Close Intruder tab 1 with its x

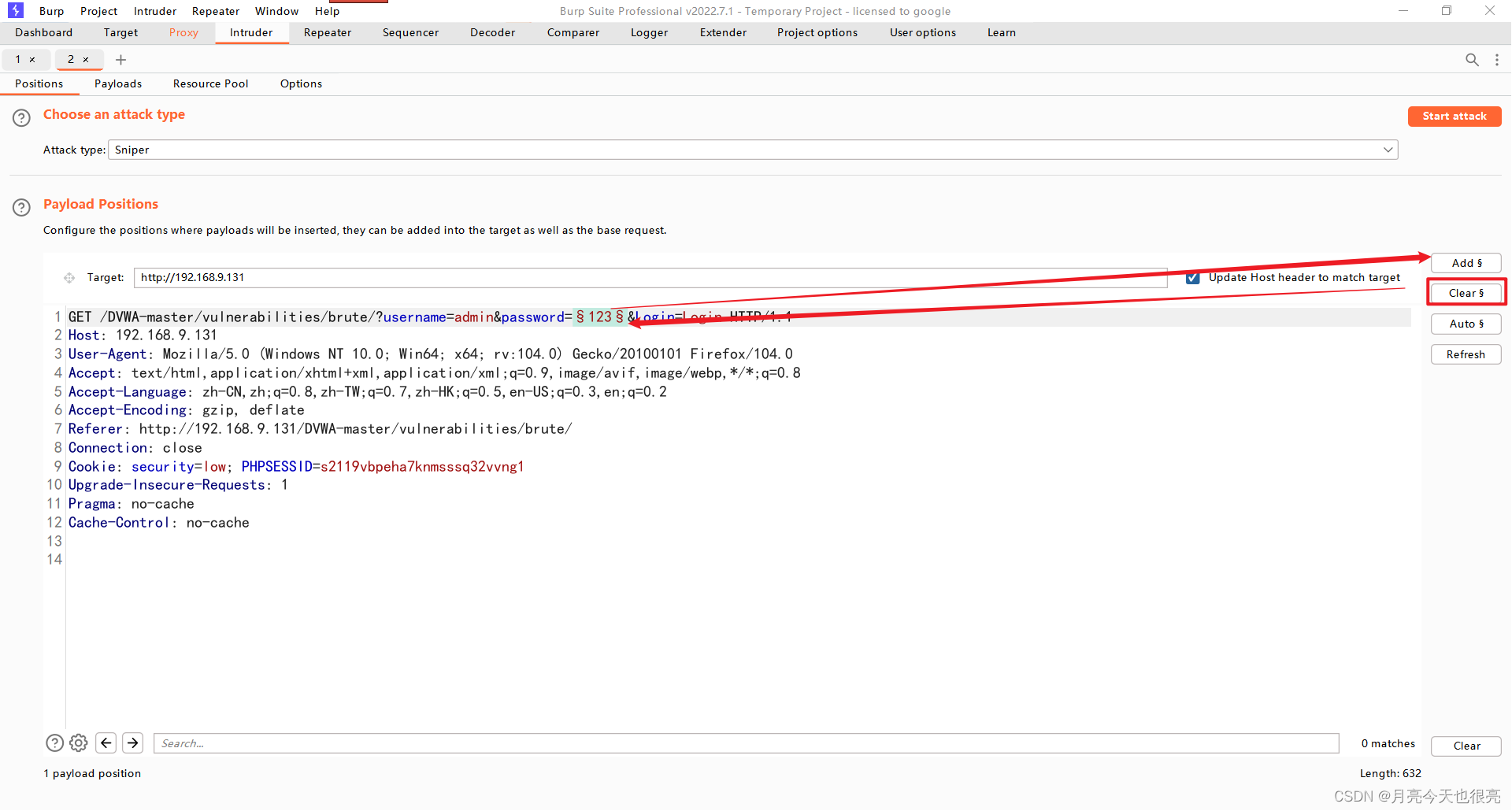click(x=32, y=60)
